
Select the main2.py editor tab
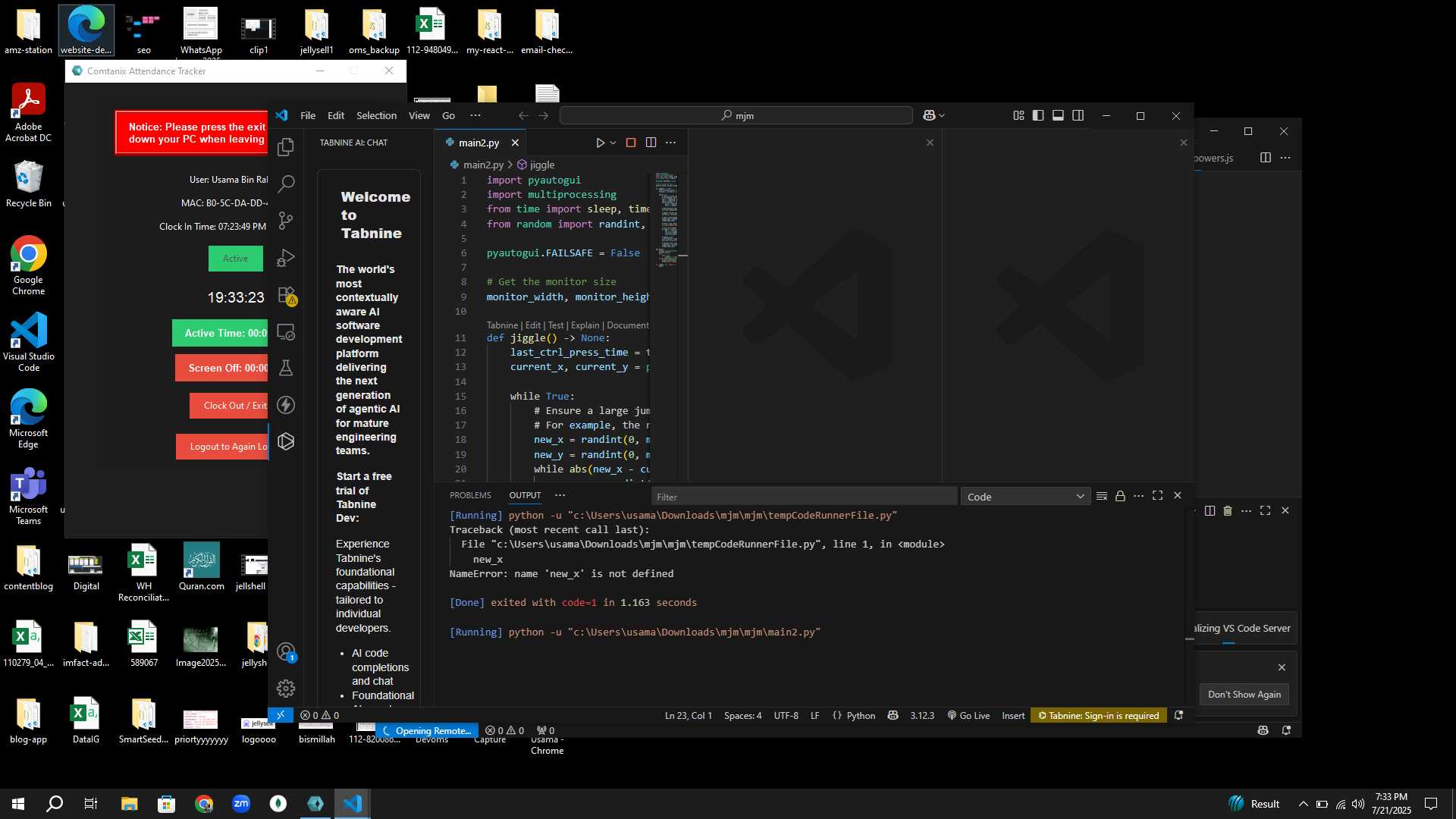pyautogui.click(x=479, y=143)
